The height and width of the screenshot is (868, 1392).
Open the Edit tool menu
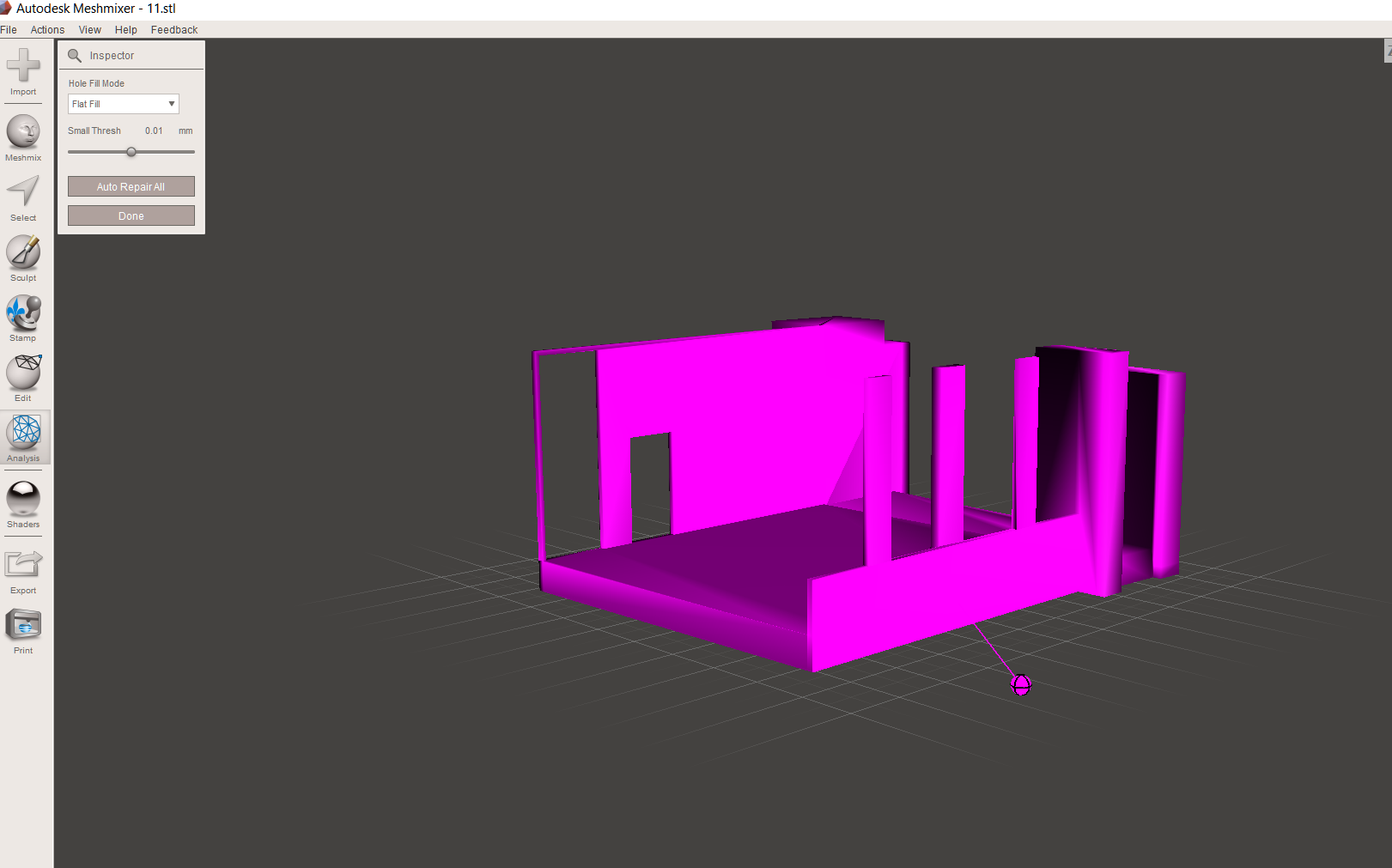(x=23, y=378)
